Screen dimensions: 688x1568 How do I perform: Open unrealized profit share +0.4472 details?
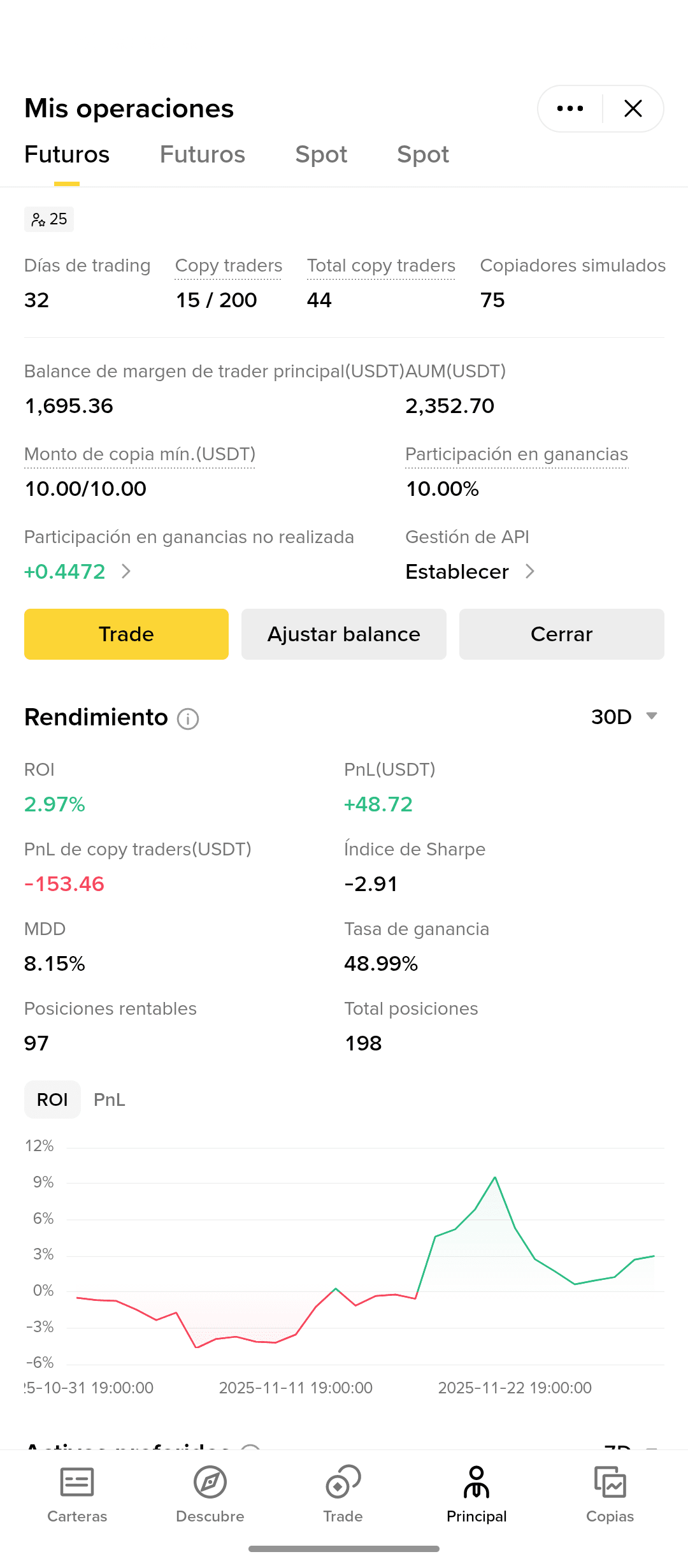coord(77,572)
